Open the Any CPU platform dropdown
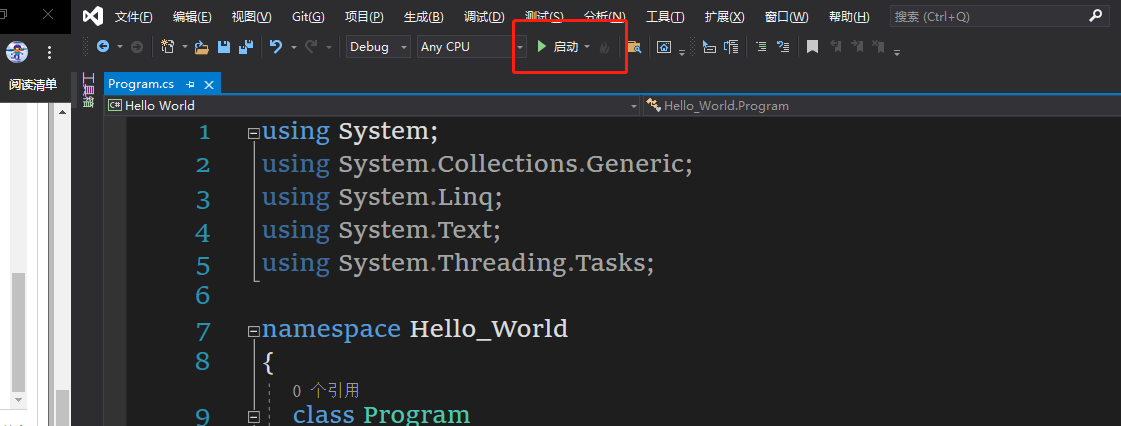 click(x=472, y=46)
